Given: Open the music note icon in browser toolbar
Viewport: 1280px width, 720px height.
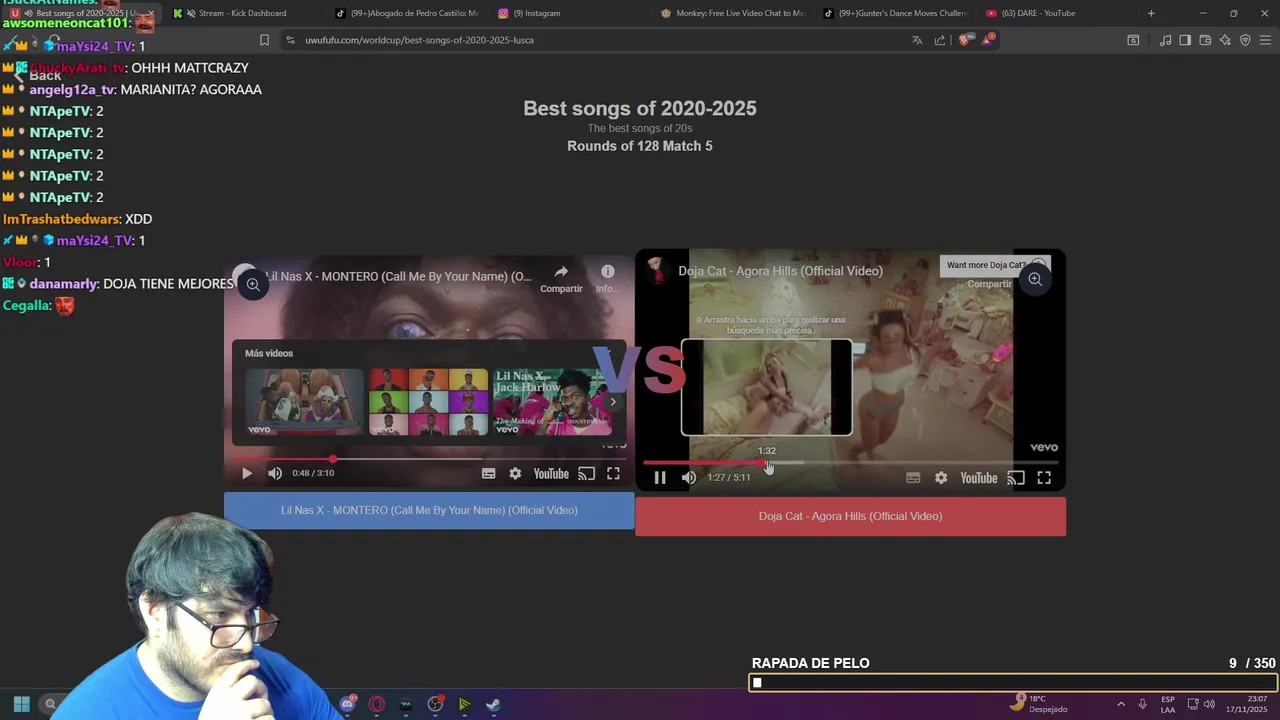Looking at the screenshot, I should [x=1165, y=40].
